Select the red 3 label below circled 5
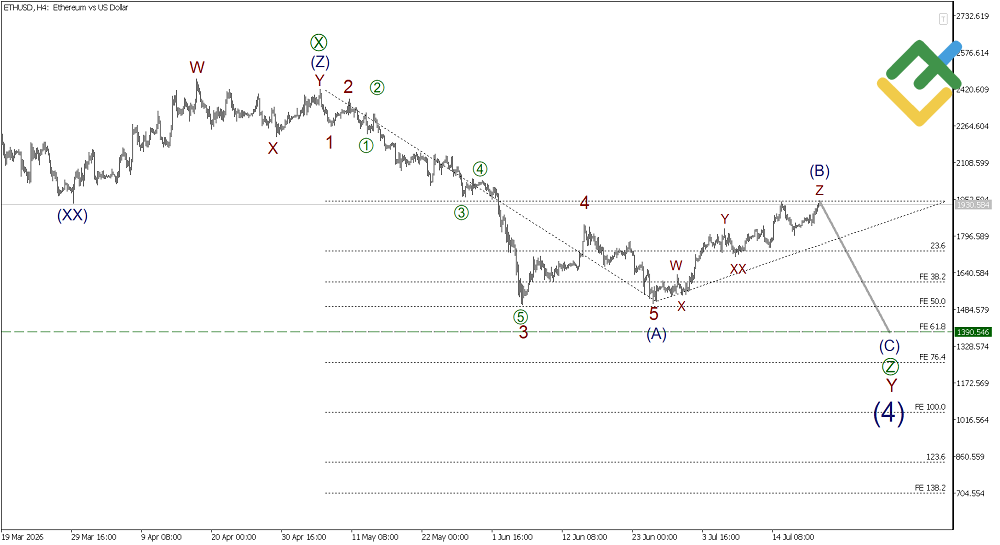 coord(523,332)
